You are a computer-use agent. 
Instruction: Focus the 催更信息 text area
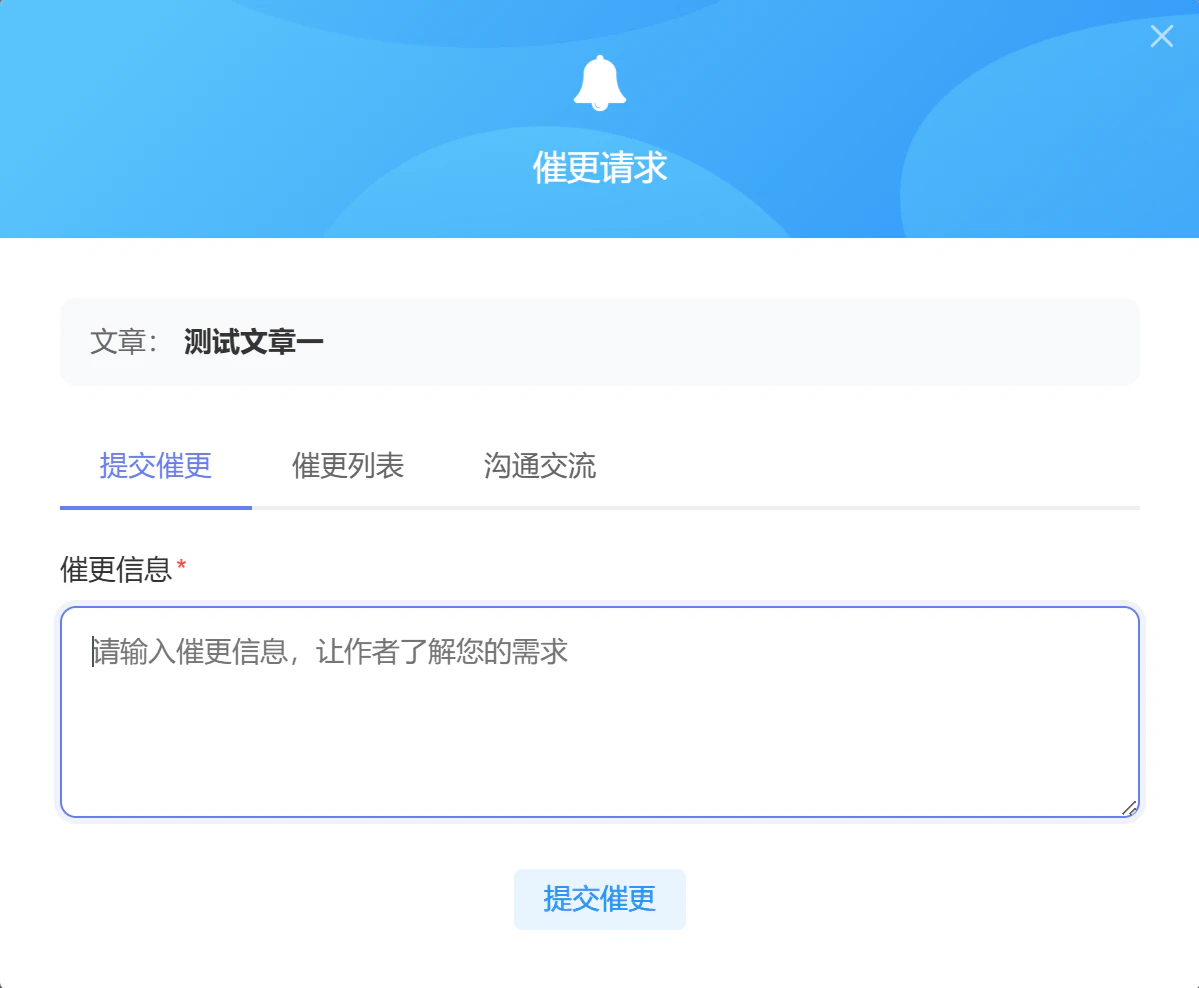tap(600, 712)
